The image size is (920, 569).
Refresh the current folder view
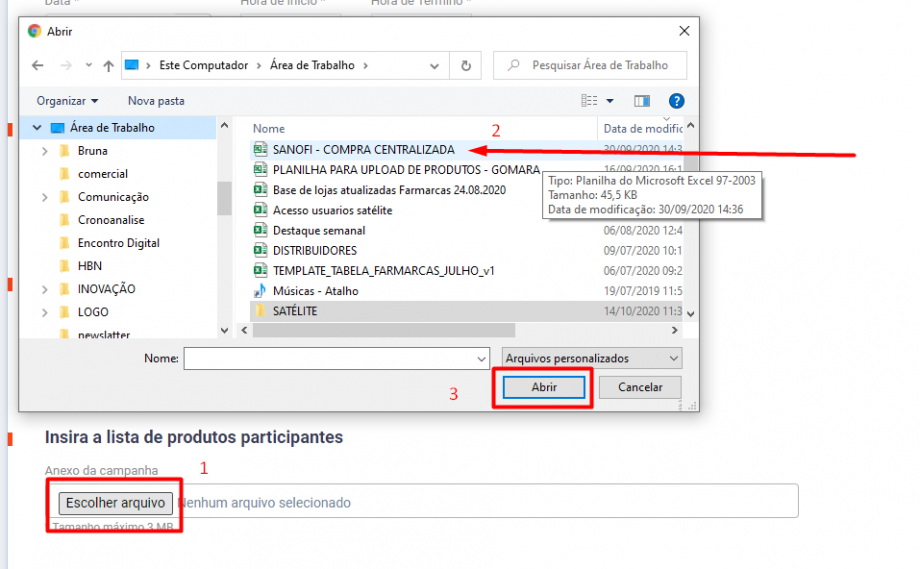(465, 66)
